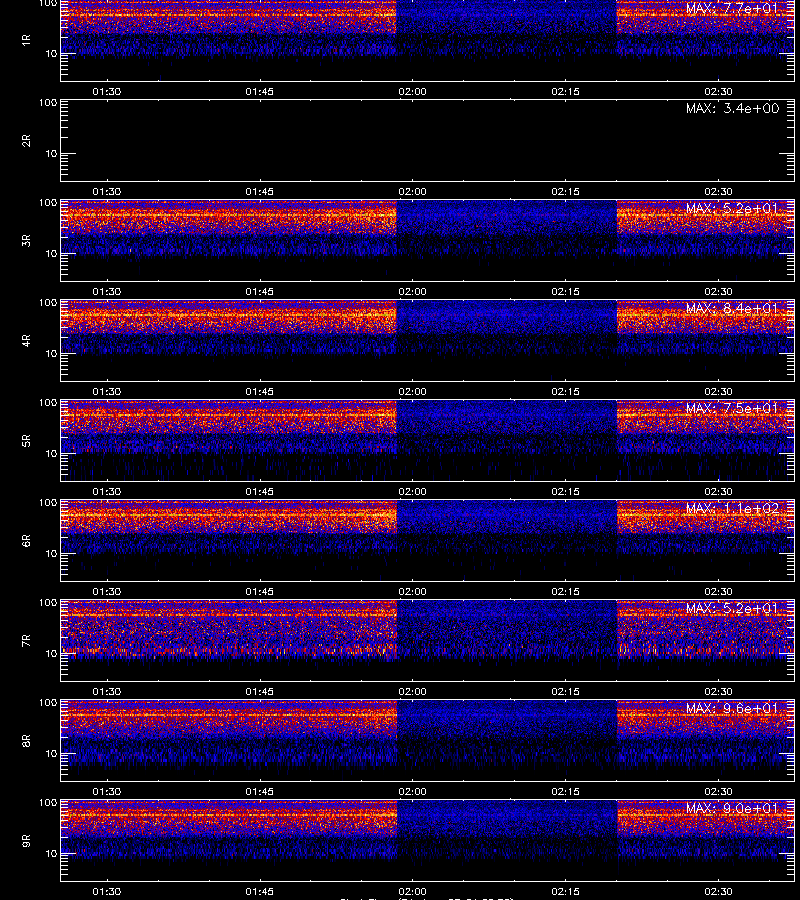The height and width of the screenshot is (900, 800).
Task: Select the 'MAX: 1.1e+02' readout
Action: (x=732, y=509)
